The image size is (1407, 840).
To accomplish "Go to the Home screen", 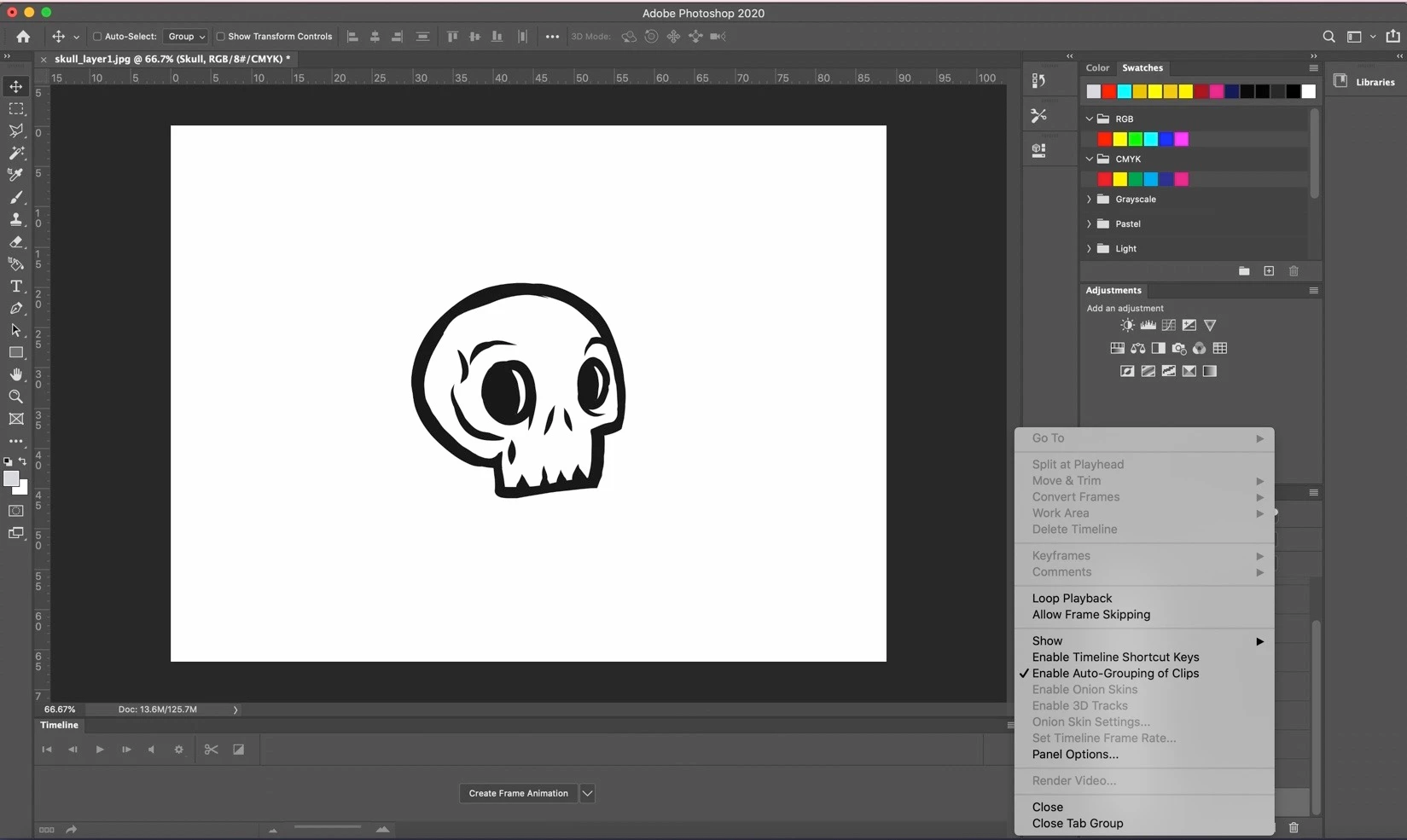I will pos(23,37).
